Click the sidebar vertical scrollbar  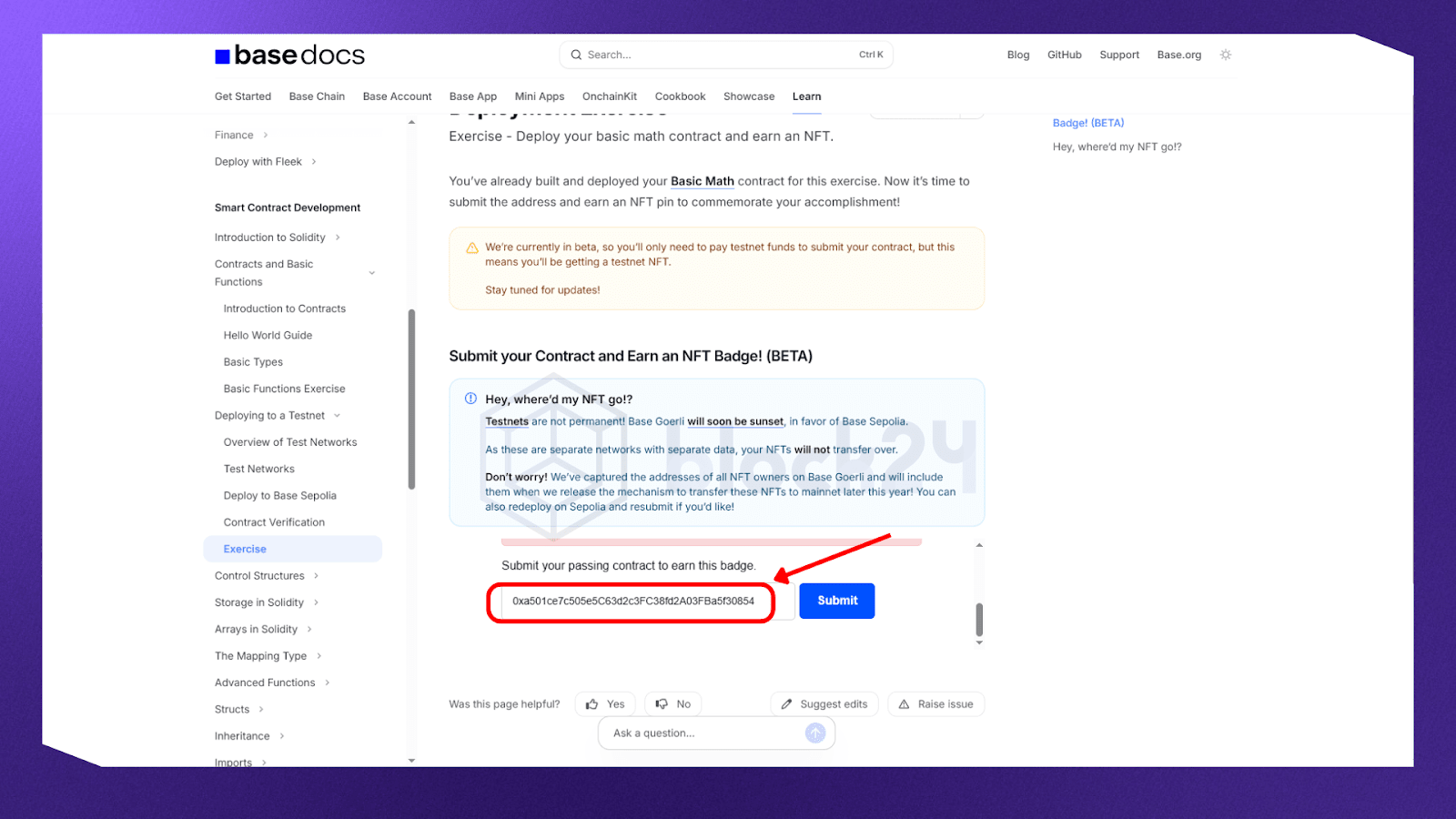click(x=411, y=400)
